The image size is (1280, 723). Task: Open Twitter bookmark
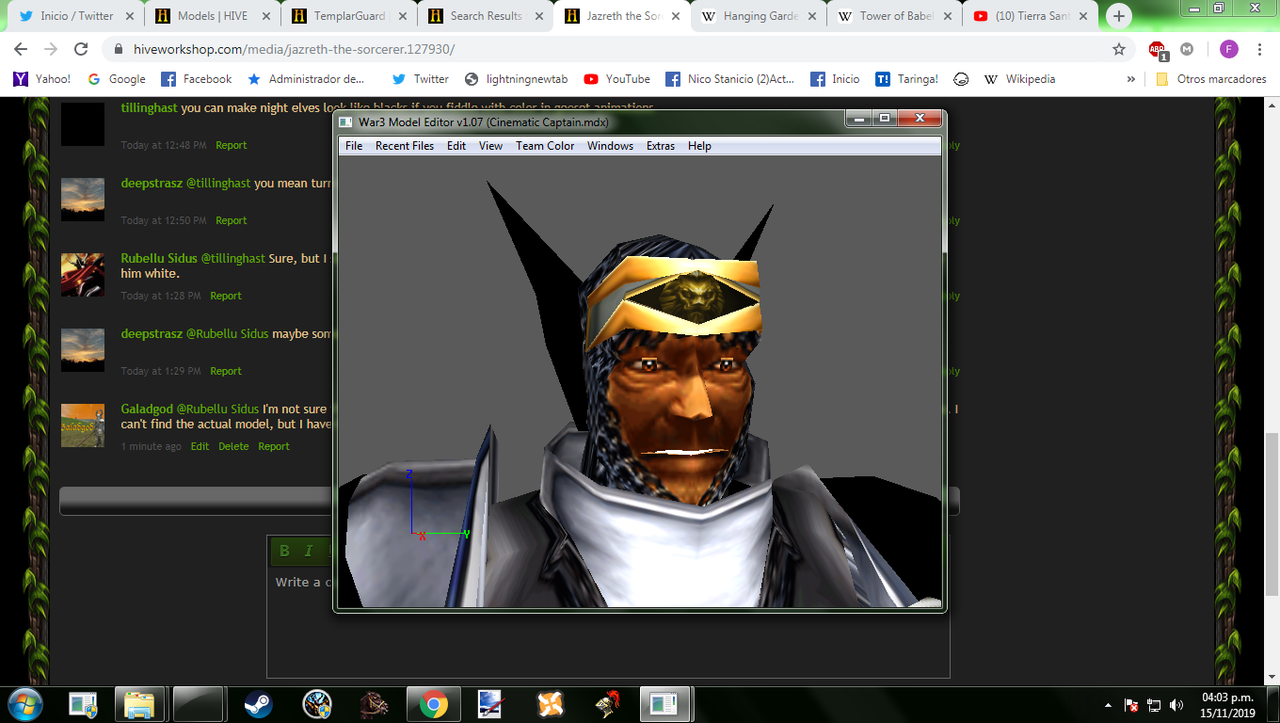[x=420, y=79]
